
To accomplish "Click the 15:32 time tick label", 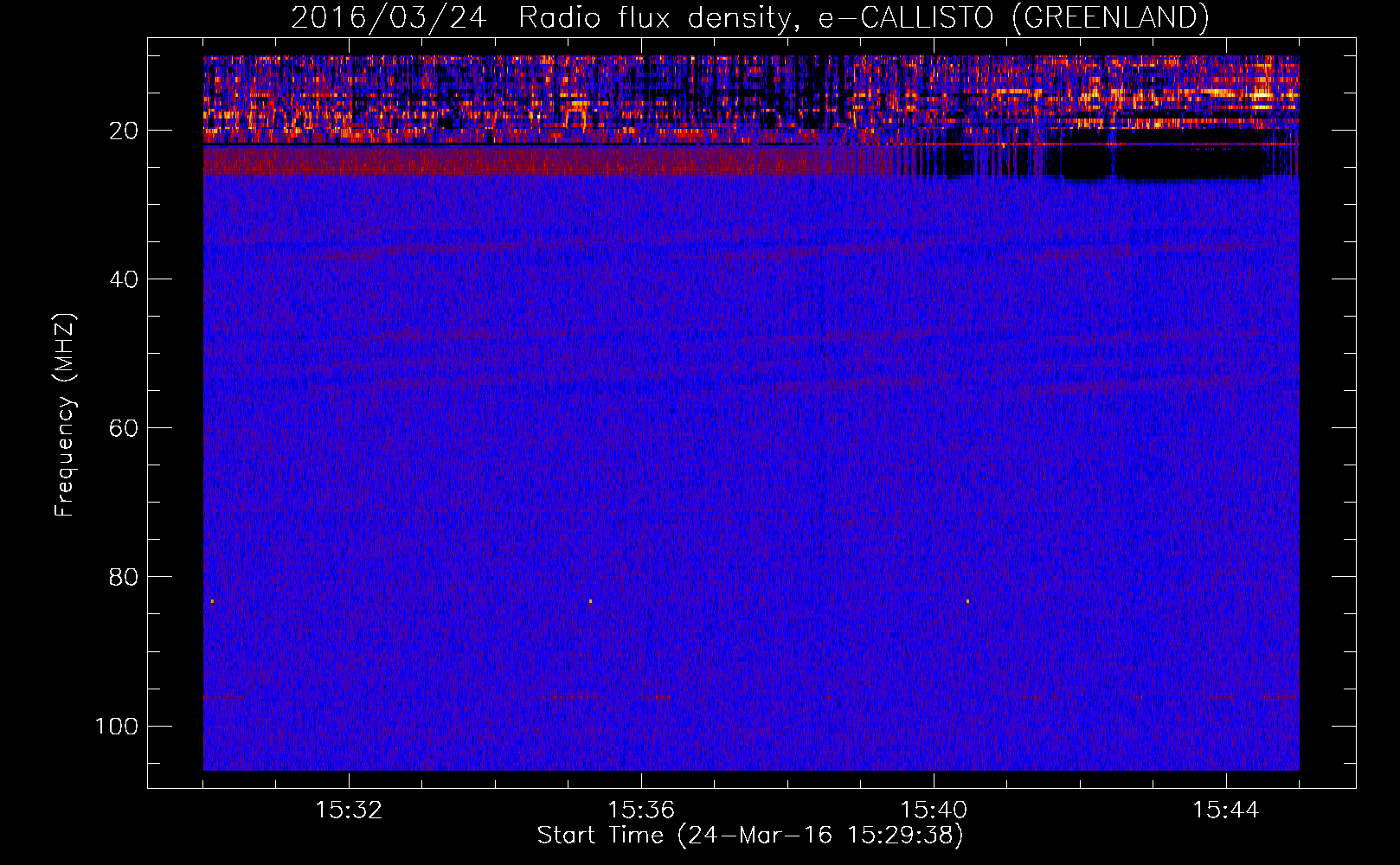I will click(x=349, y=811).
